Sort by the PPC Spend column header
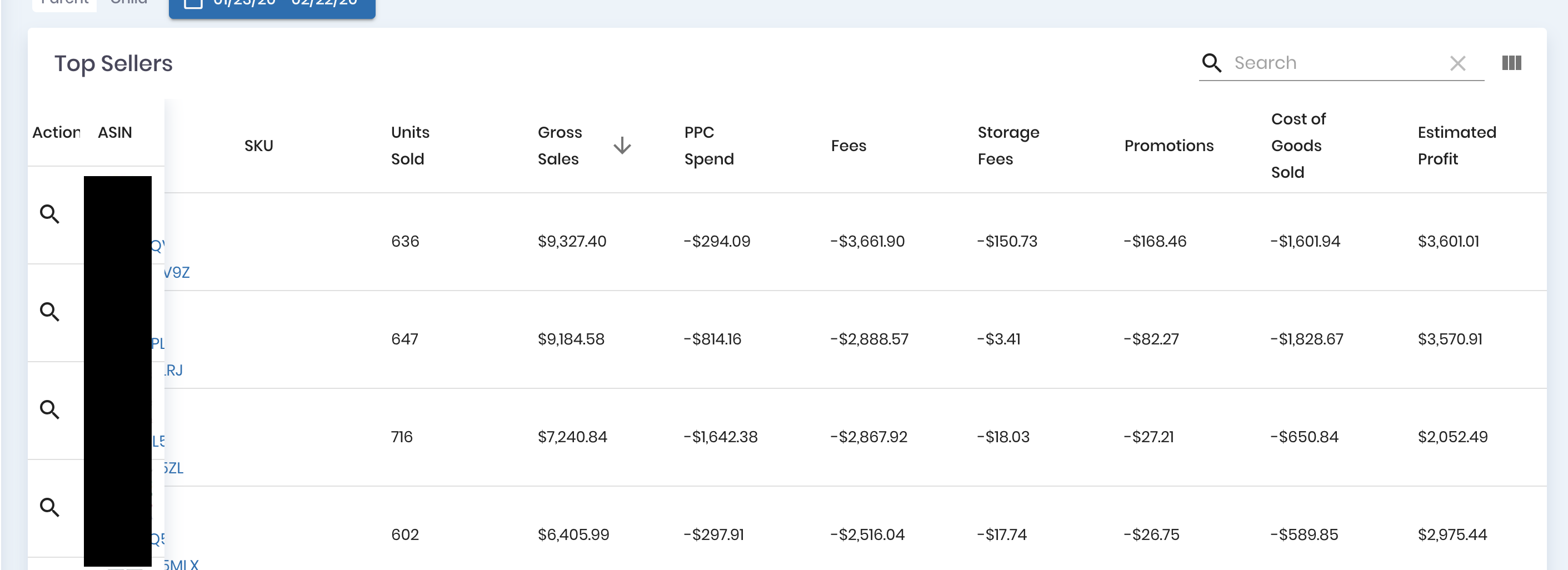This screenshot has width=1568, height=570. pyautogui.click(x=708, y=146)
